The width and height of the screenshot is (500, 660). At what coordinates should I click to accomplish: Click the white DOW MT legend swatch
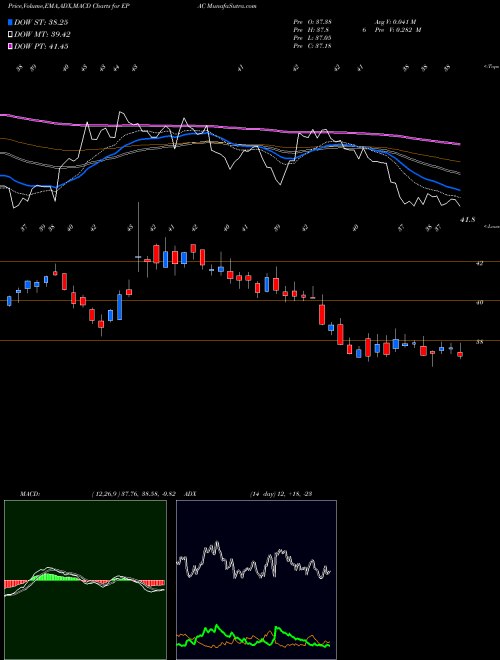pos(11,35)
